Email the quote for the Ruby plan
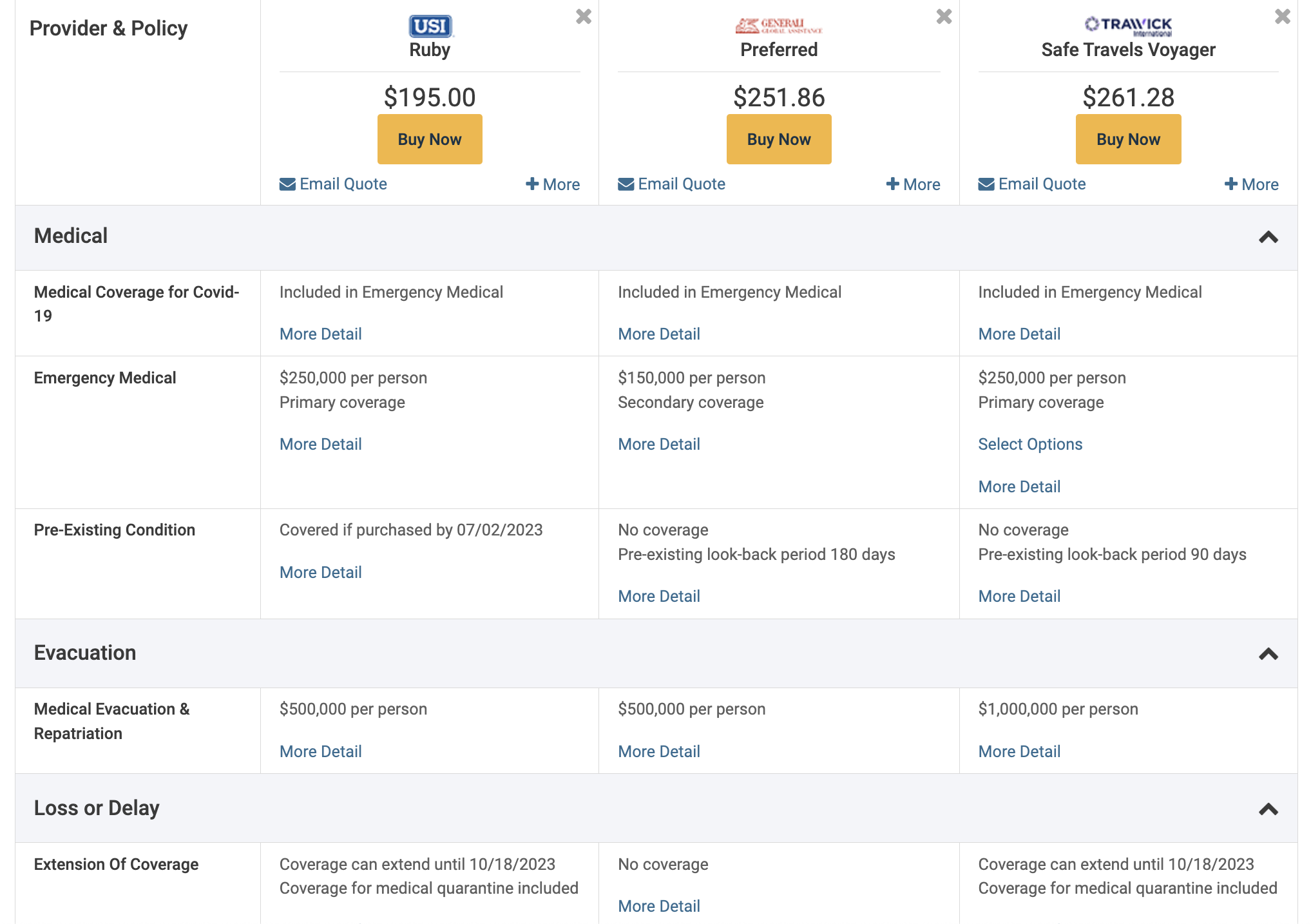This screenshot has width=1311, height=924. [x=333, y=184]
